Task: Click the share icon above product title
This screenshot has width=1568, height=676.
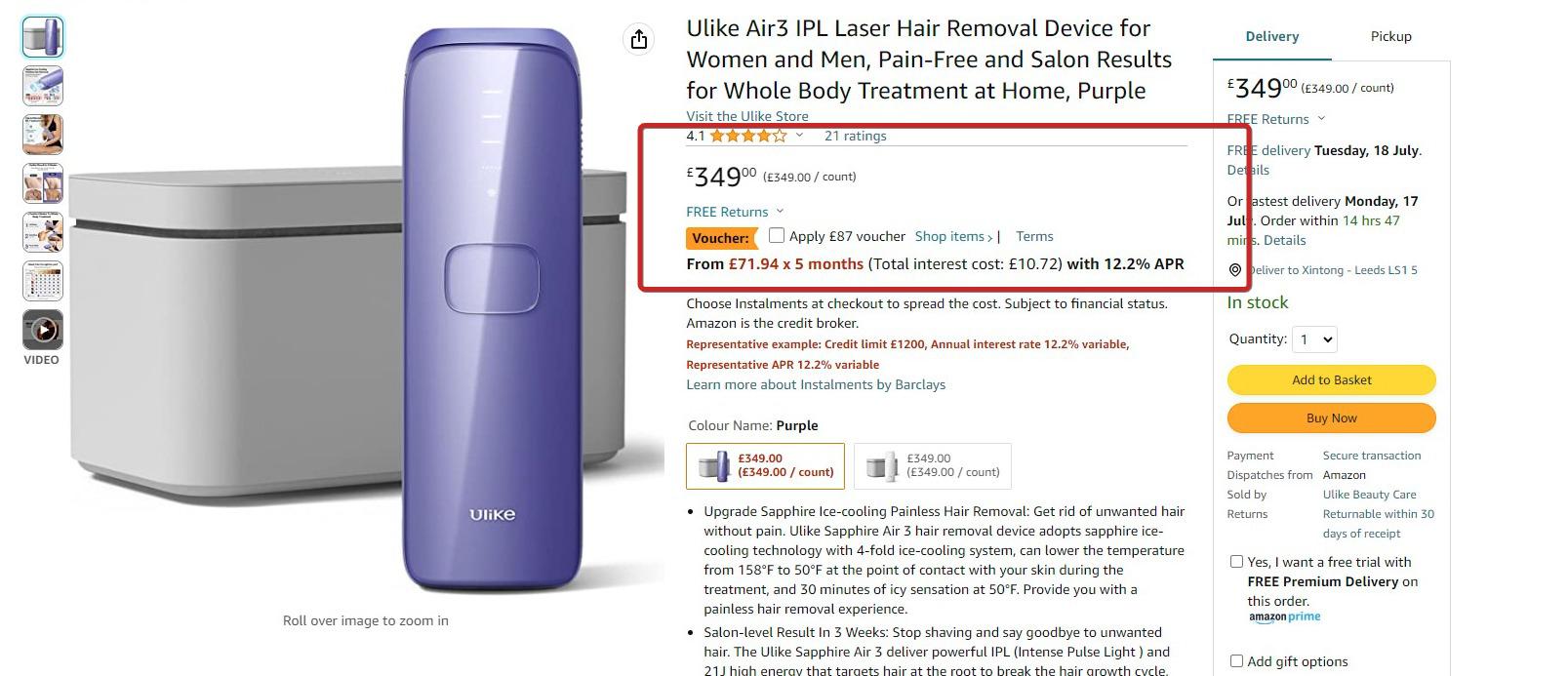Action: point(638,39)
